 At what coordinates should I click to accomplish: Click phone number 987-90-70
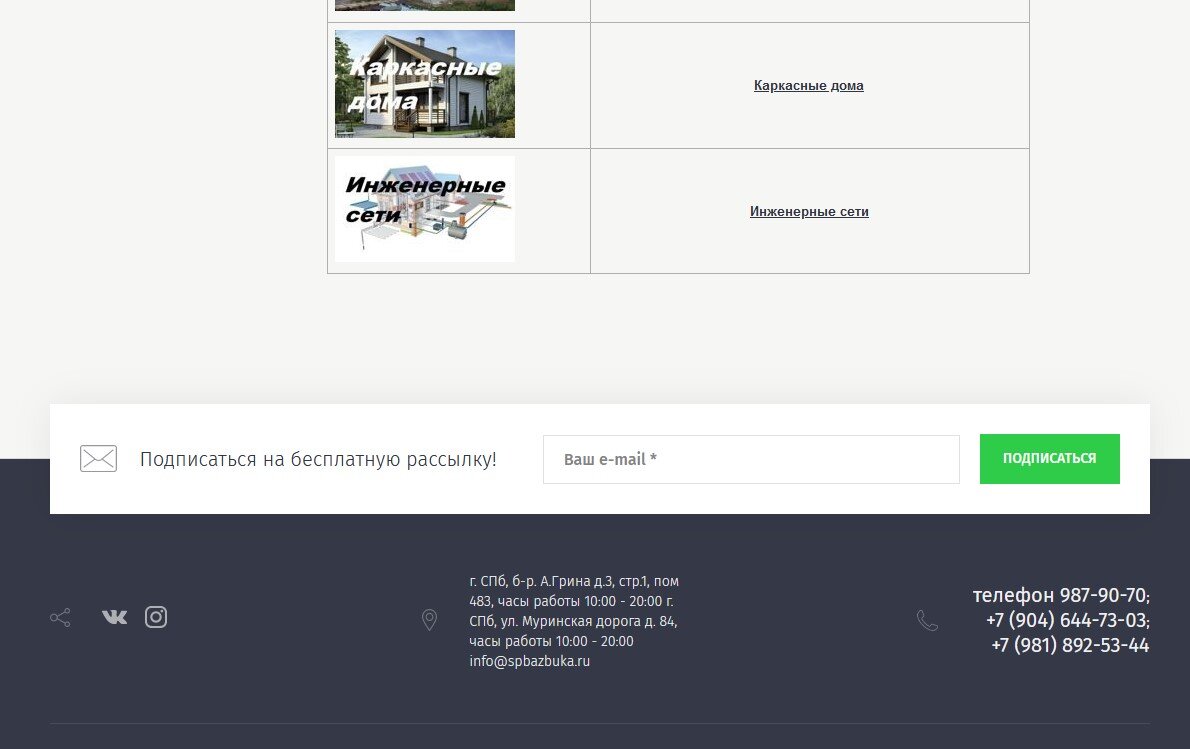coord(1104,595)
